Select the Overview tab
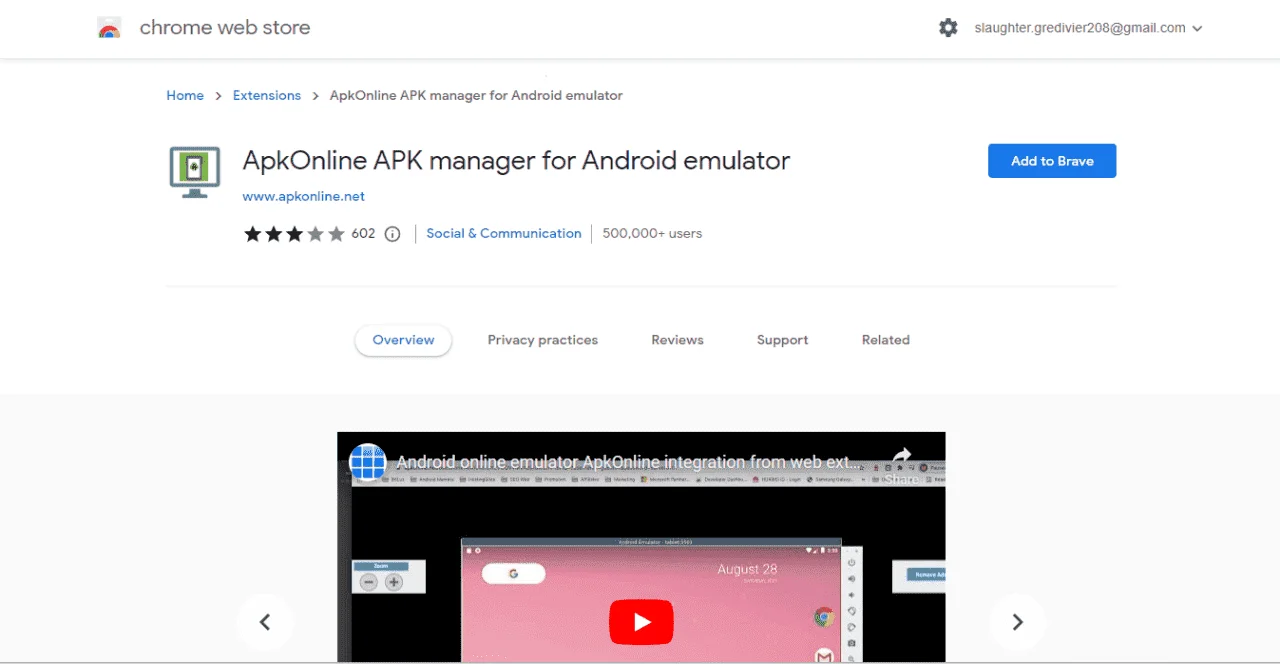The image size is (1280, 664). 403,340
